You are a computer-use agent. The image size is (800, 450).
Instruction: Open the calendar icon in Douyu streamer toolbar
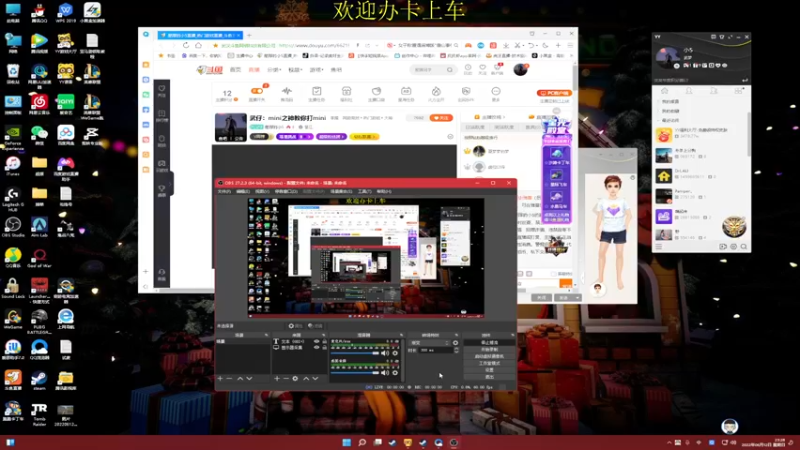[x=406, y=93]
